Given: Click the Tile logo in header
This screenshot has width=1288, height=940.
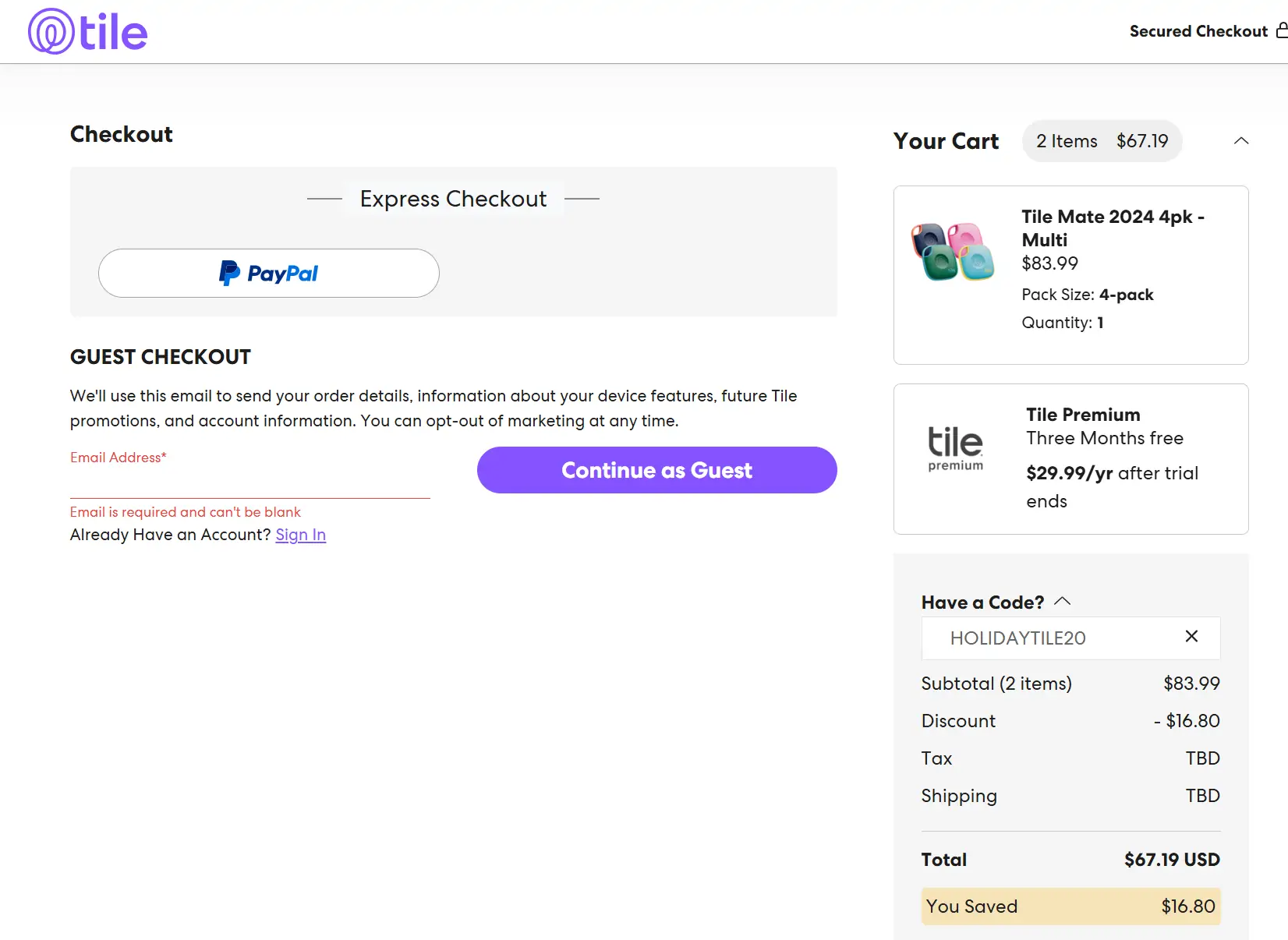Looking at the screenshot, I should tap(88, 32).
